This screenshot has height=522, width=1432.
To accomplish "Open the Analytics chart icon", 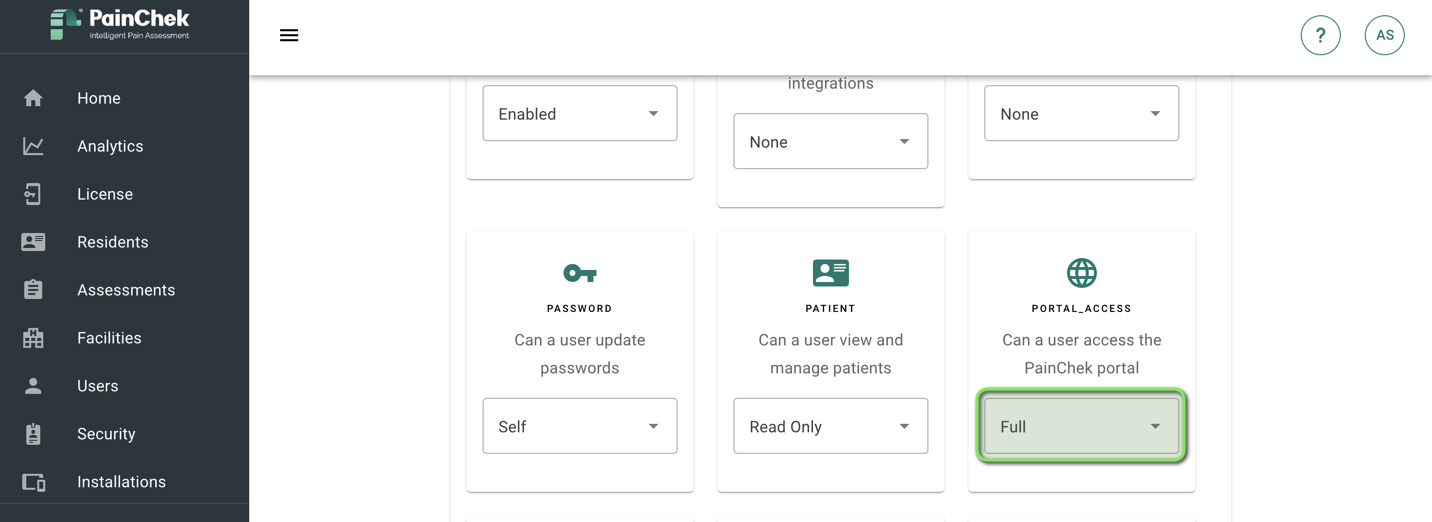I will tap(33, 146).
